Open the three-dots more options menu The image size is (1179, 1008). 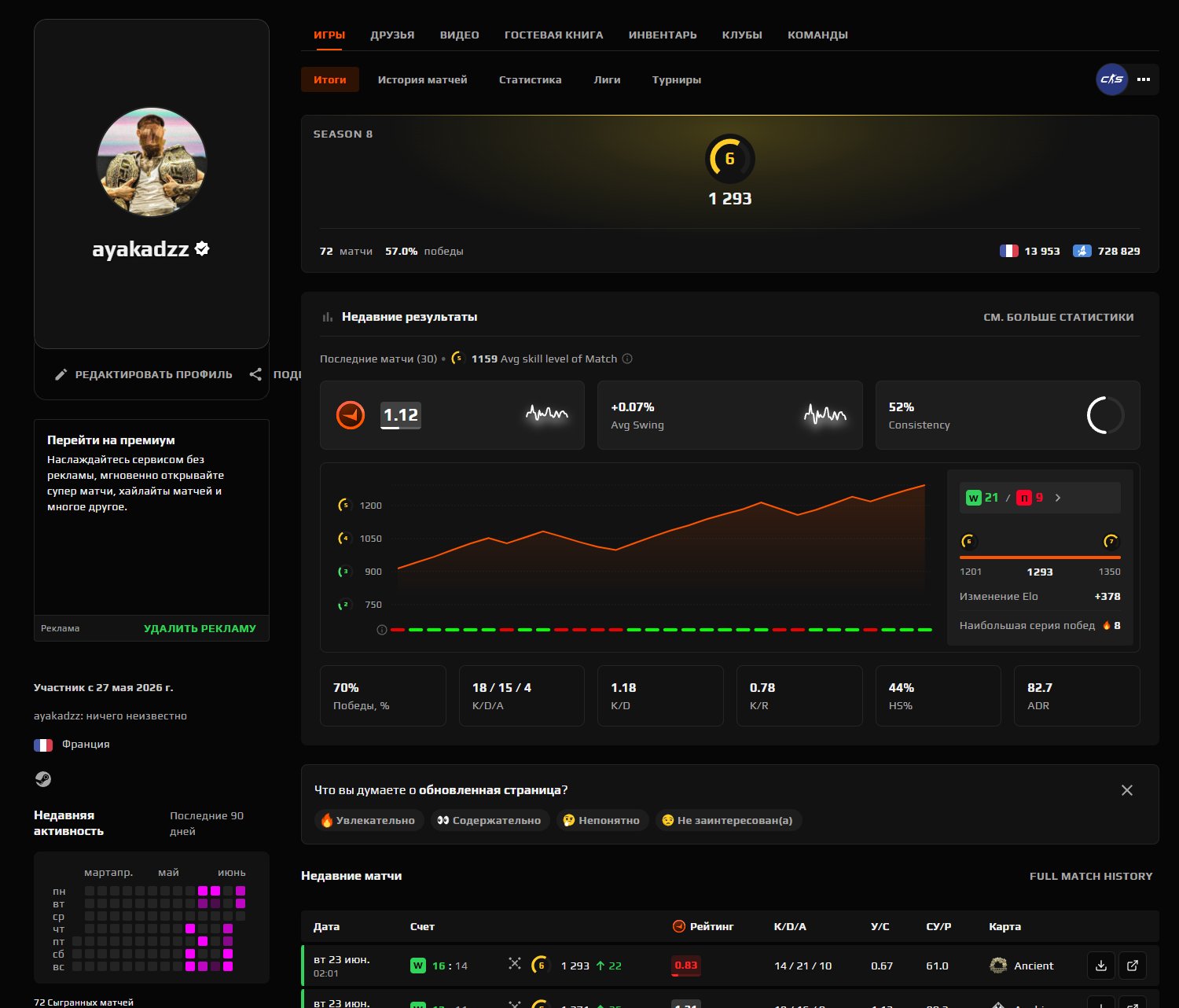coord(1144,79)
